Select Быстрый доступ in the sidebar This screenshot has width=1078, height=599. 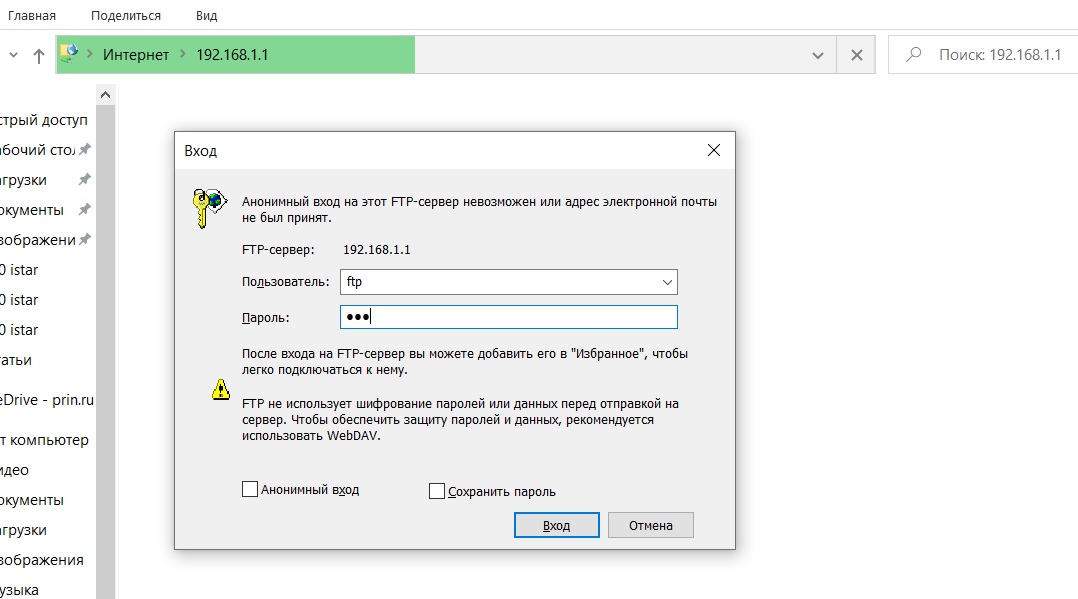[44, 120]
